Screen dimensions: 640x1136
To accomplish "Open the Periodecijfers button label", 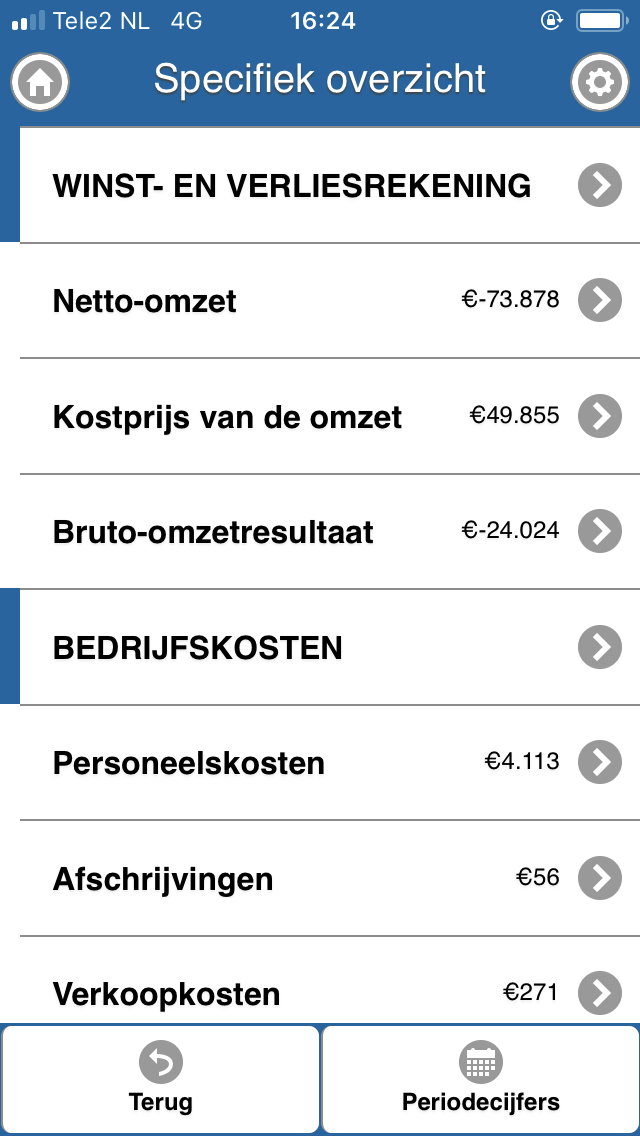I will [481, 1102].
